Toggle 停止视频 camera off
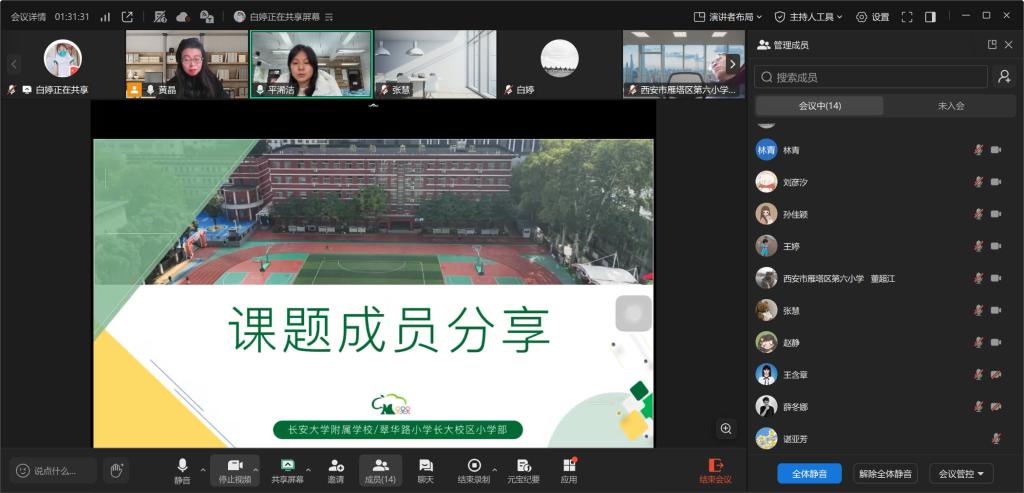 (x=235, y=470)
